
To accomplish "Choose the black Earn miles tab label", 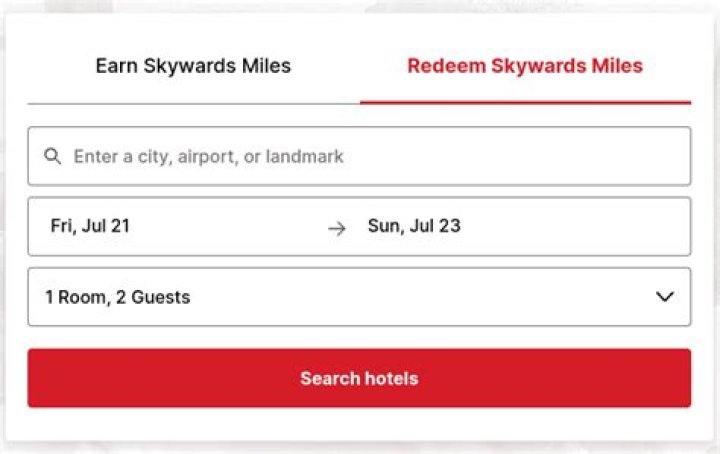I will 193,67.
